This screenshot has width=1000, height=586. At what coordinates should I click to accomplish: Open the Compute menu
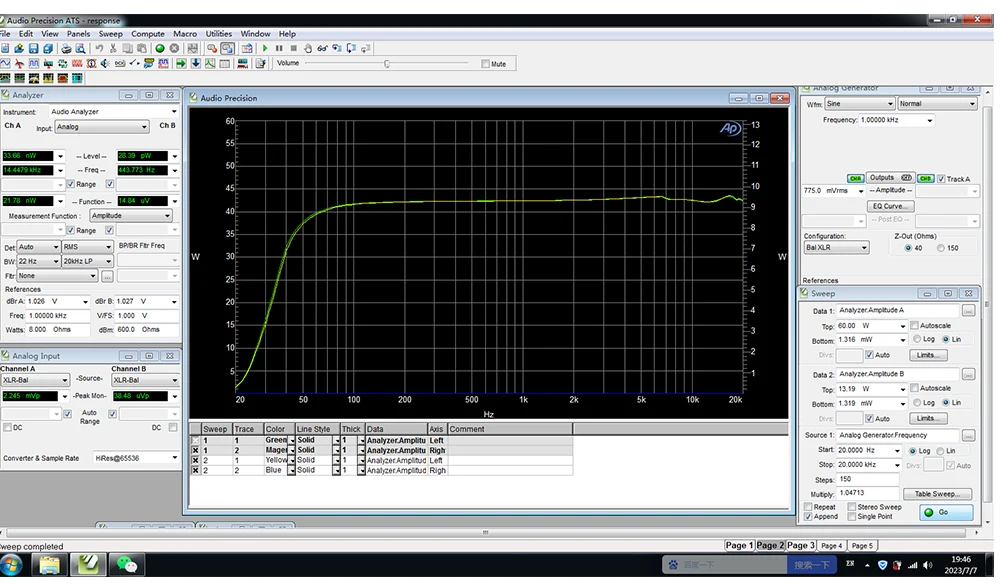[147, 34]
